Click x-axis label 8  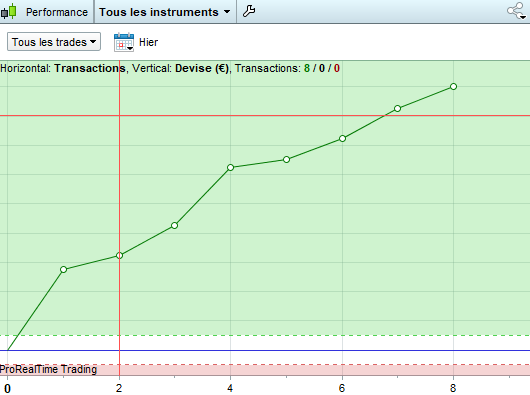(x=453, y=388)
